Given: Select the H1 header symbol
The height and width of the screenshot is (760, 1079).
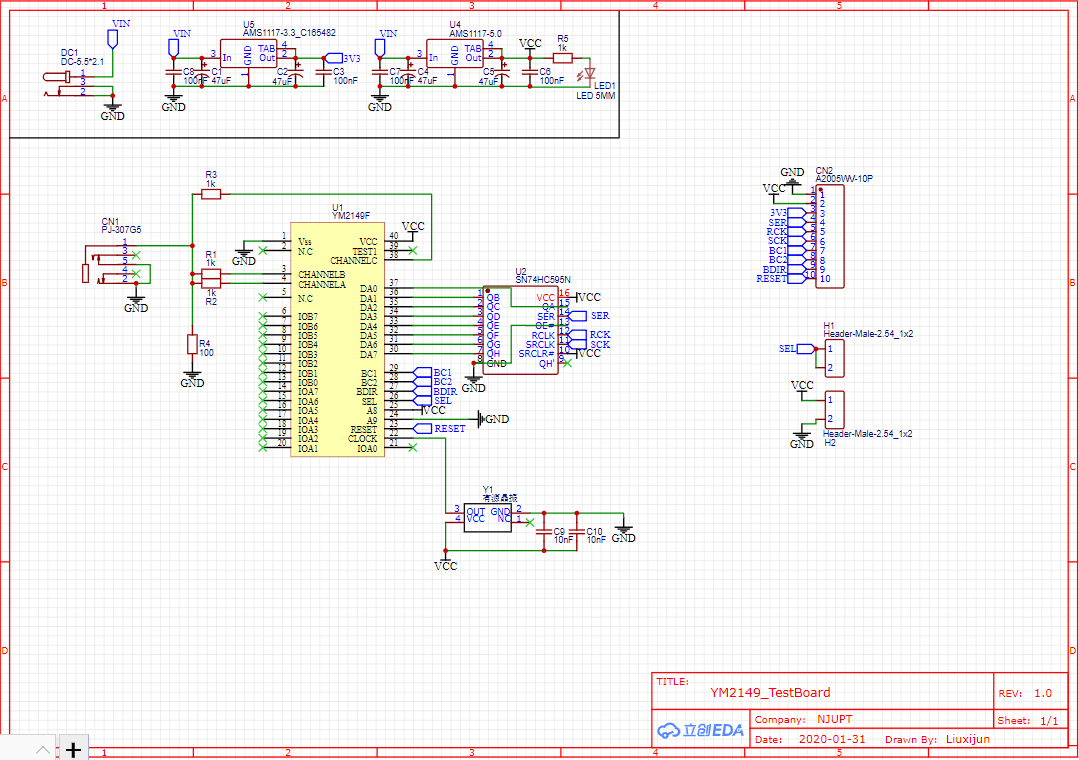Looking at the screenshot, I should point(834,358).
